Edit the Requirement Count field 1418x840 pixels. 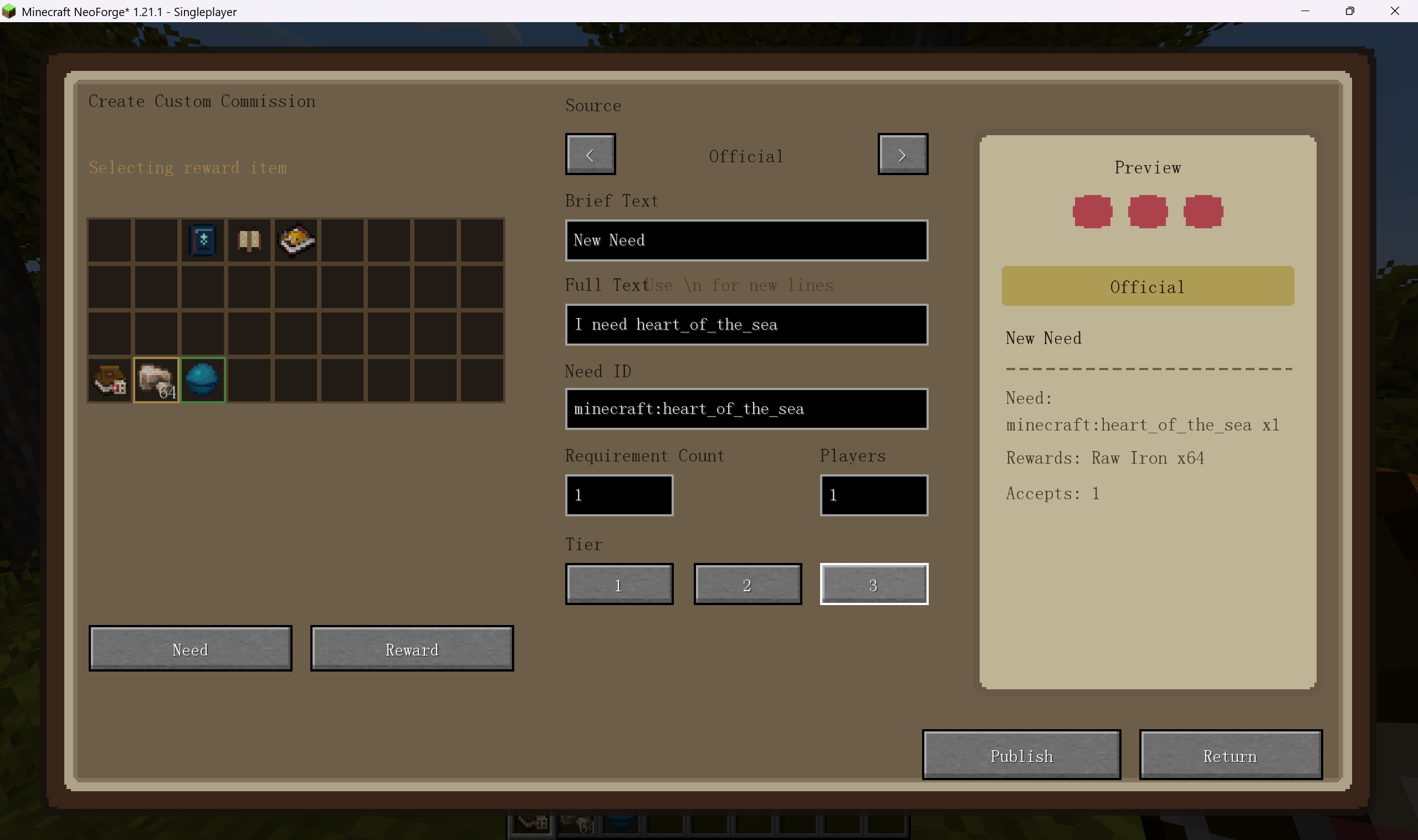pyautogui.click(x=619, y=495)
